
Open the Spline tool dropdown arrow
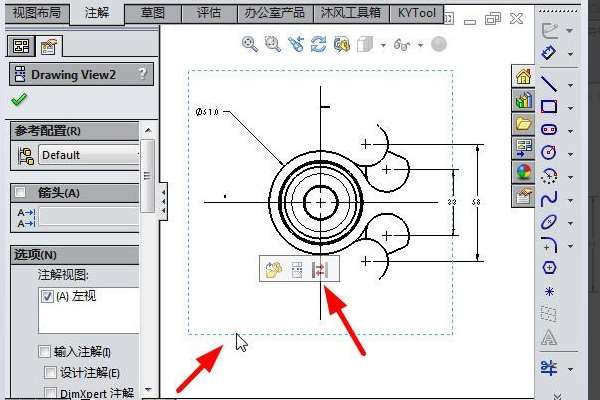pos(570,200)
